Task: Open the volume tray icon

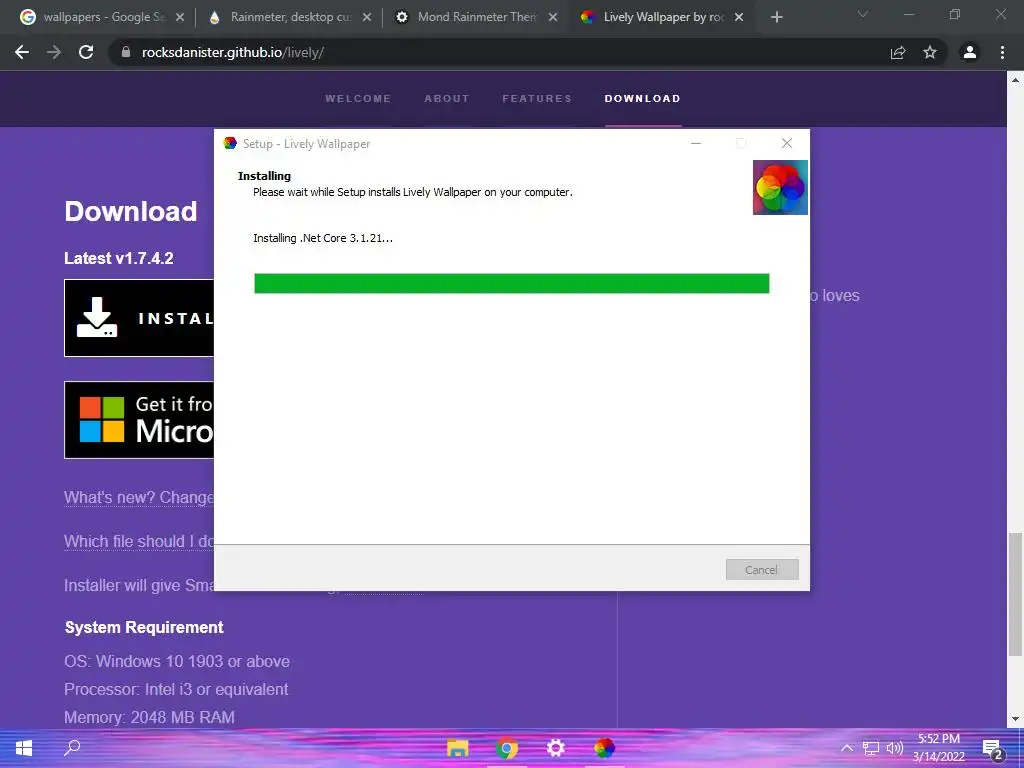Action: (895, 748)
